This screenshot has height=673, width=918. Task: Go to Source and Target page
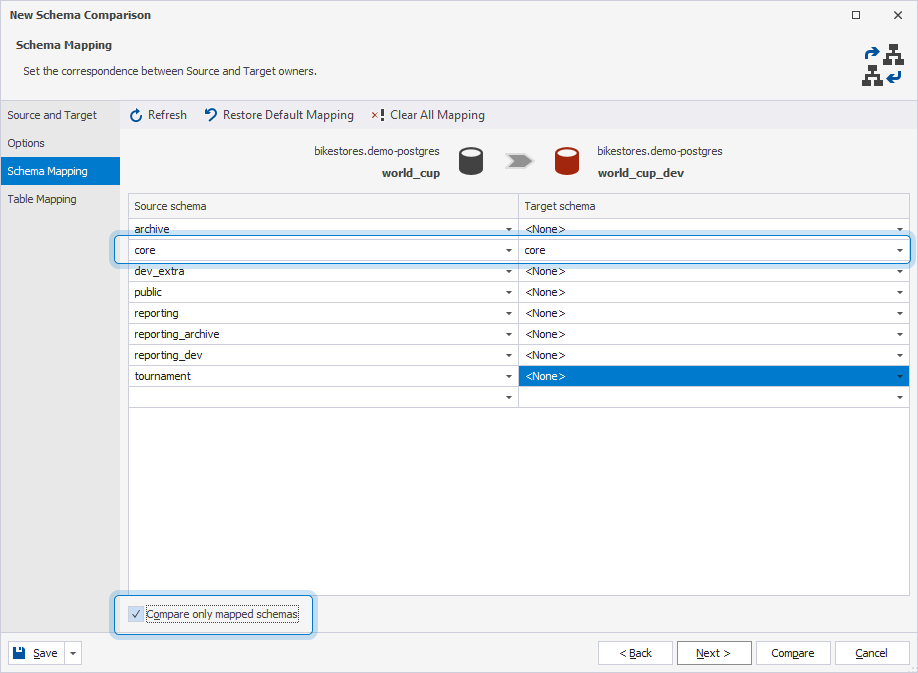click(x=60, y=115)
